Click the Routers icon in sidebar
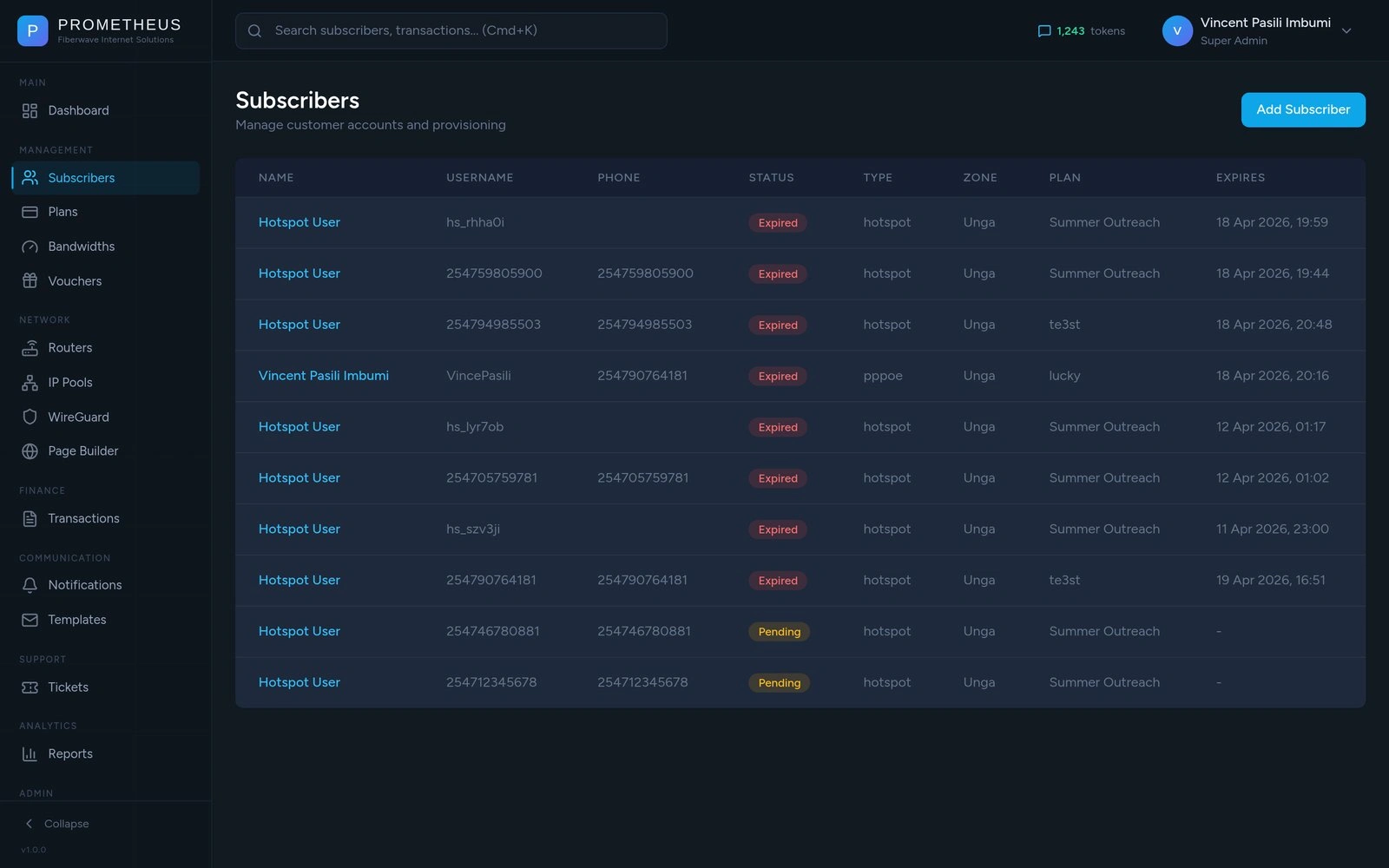Screen dimensions: 1389x868 30,348
